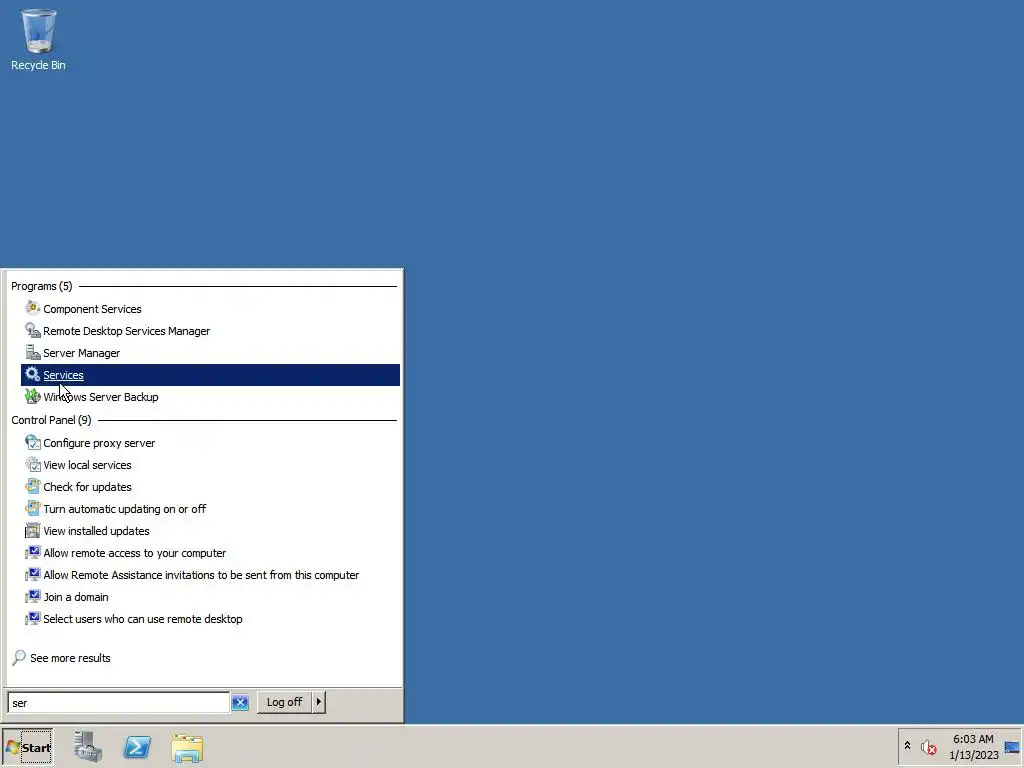Click the Check for updates icon

click(x=33, y=487)
